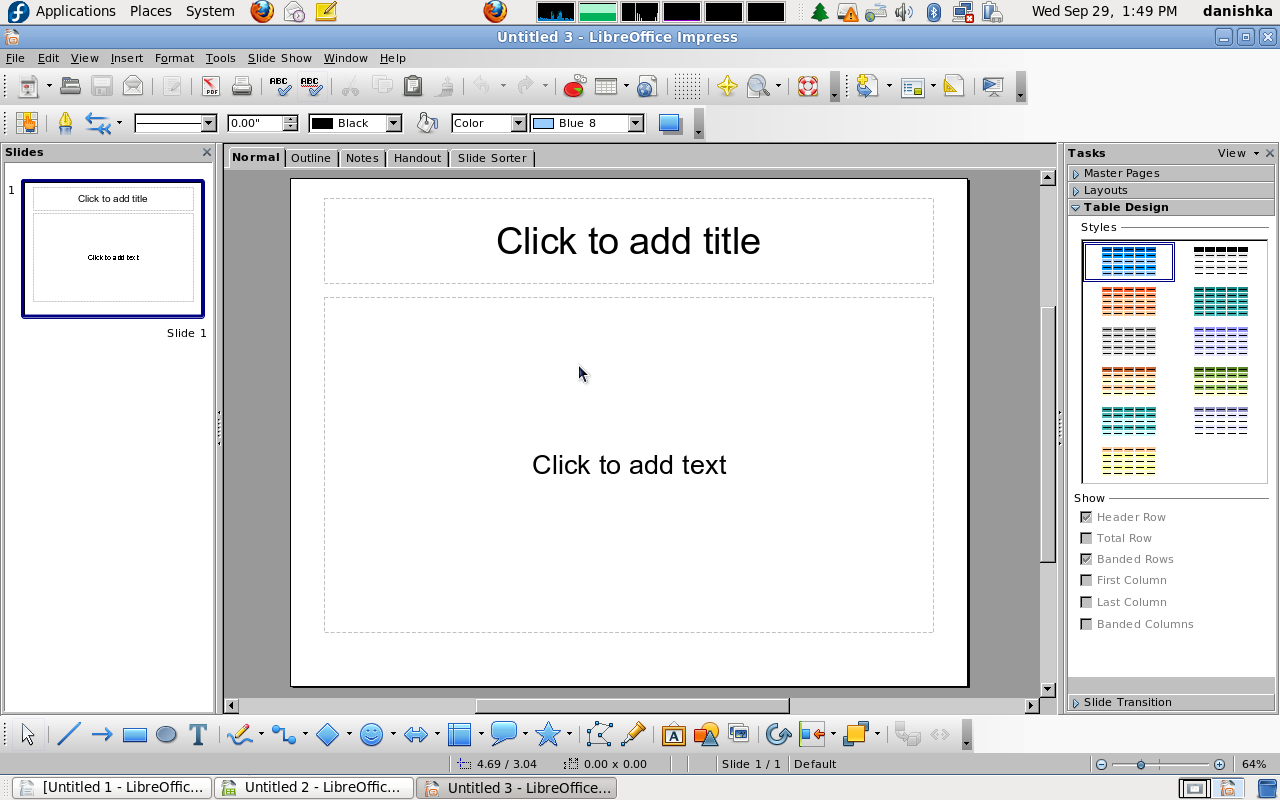Screen dimensions: 1280x800
Task: Adjust the zoom slider handle
Action: coord(1141,764)
